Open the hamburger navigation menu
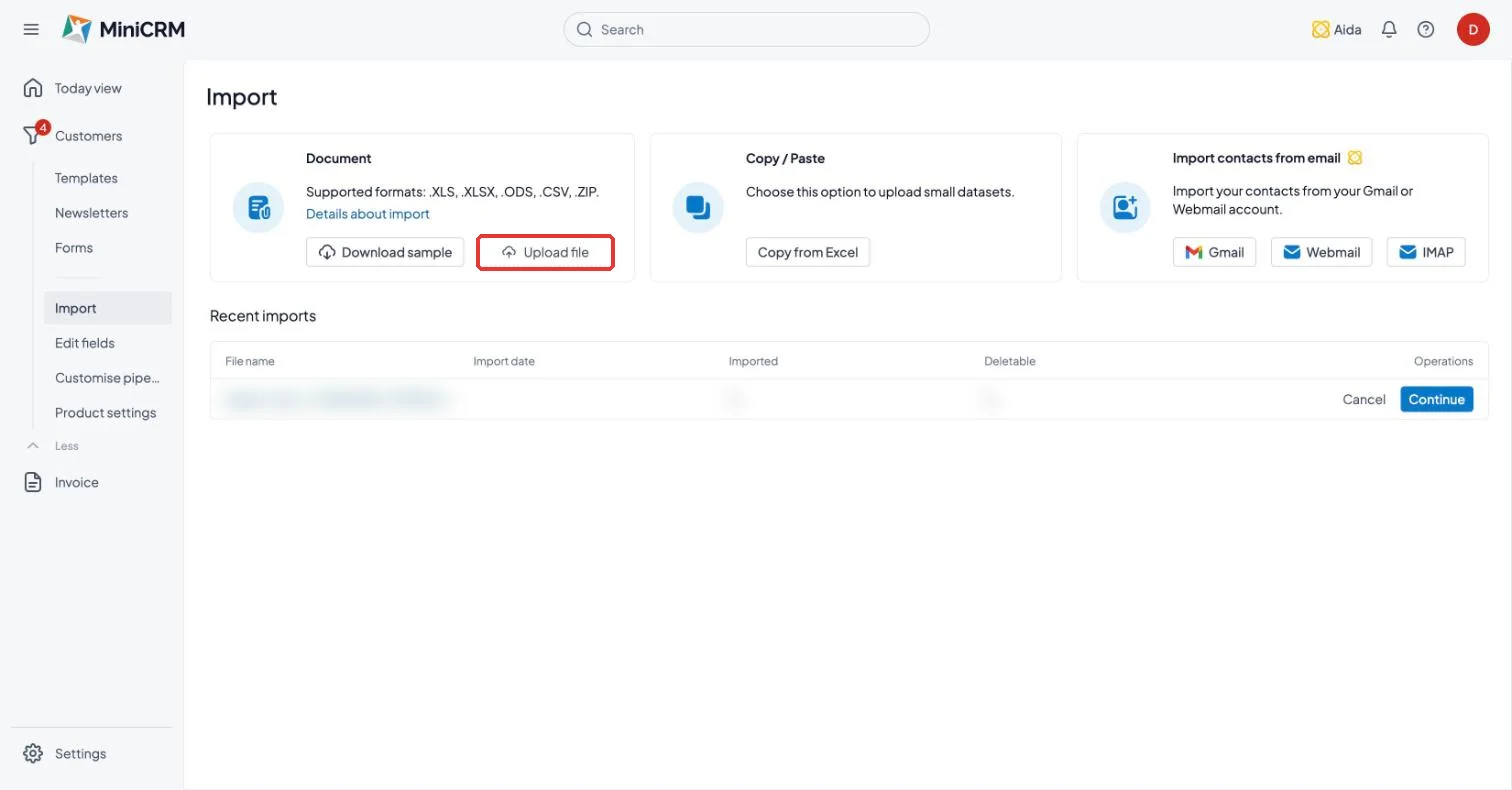The image size is (1512, 790). [31, 29]
